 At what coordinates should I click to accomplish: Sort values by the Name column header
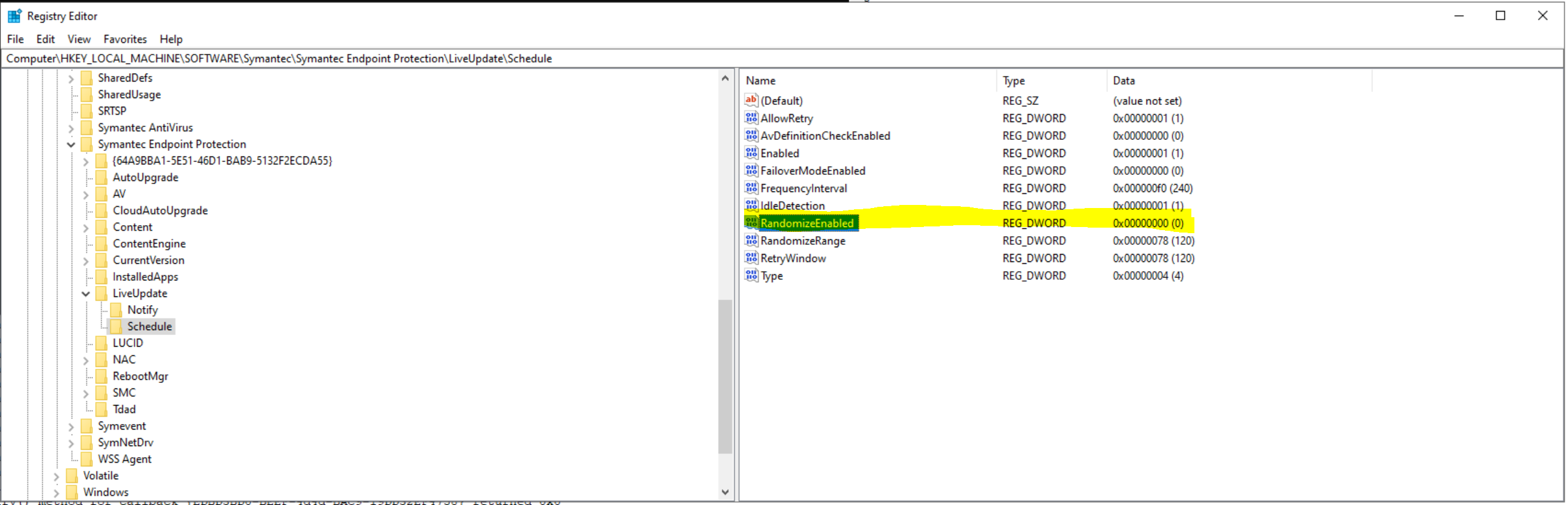pyautogui.click(x=868, y=80)
